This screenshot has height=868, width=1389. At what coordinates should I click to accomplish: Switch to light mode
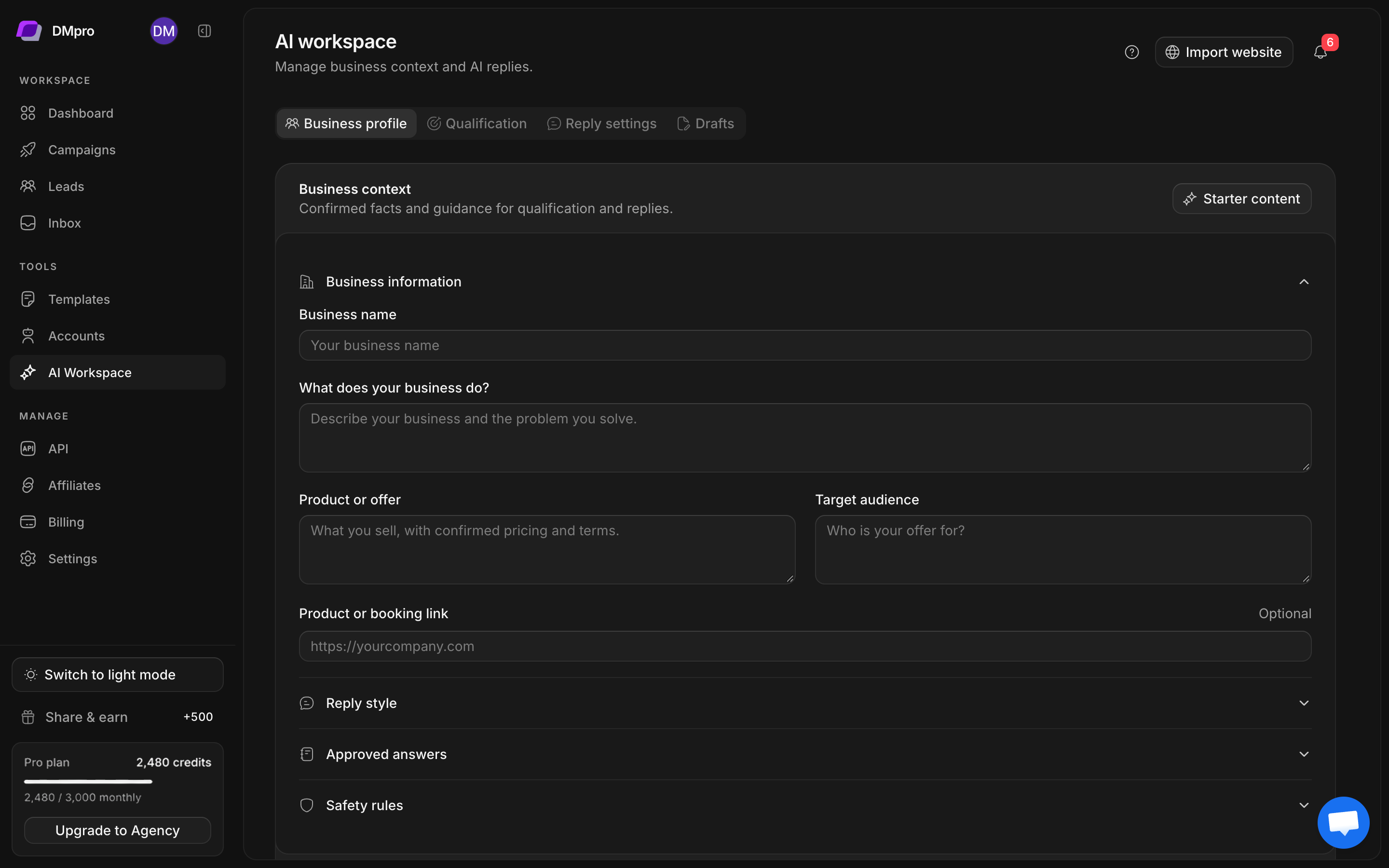click(118, 675)
